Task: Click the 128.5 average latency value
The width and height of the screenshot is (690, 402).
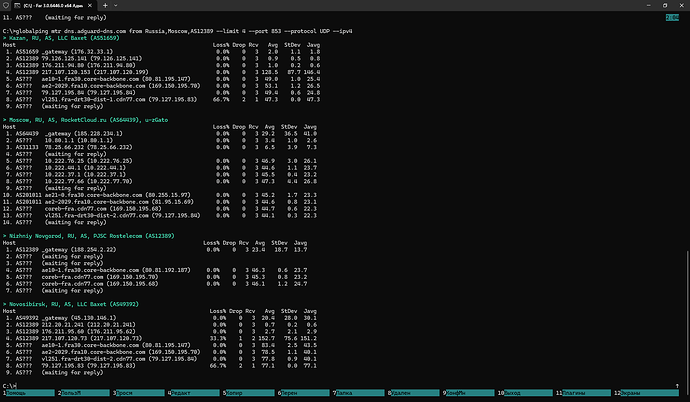Action: (x=270, y=72)
